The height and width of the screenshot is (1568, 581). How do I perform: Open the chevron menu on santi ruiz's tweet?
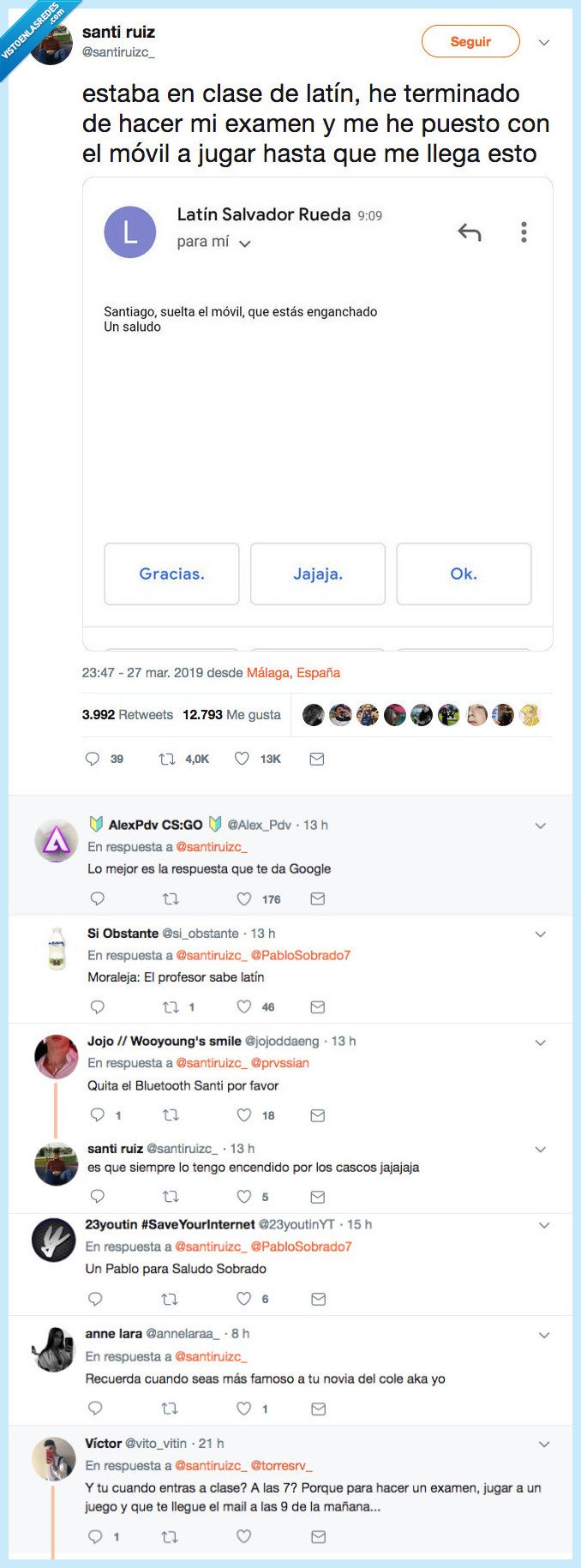(543, 42)
